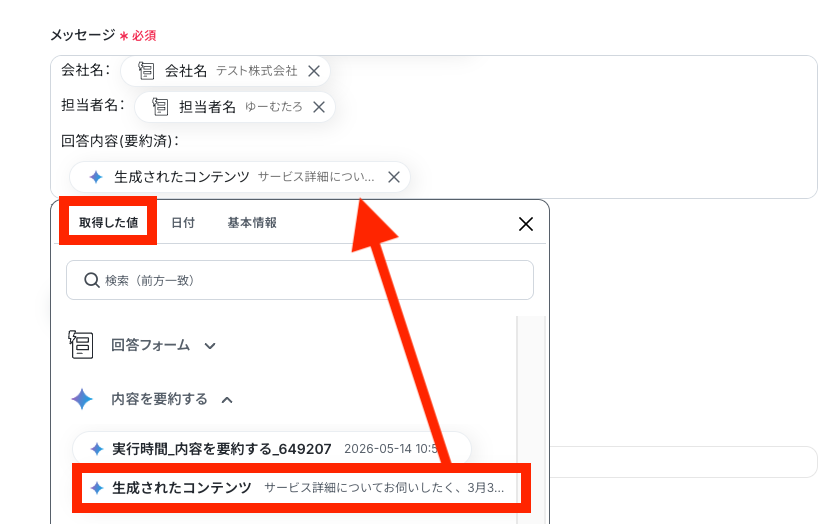This screenshot has height=524, width=830.
Task: Remove the 担当者名 chip with its X
Action: 319,107
